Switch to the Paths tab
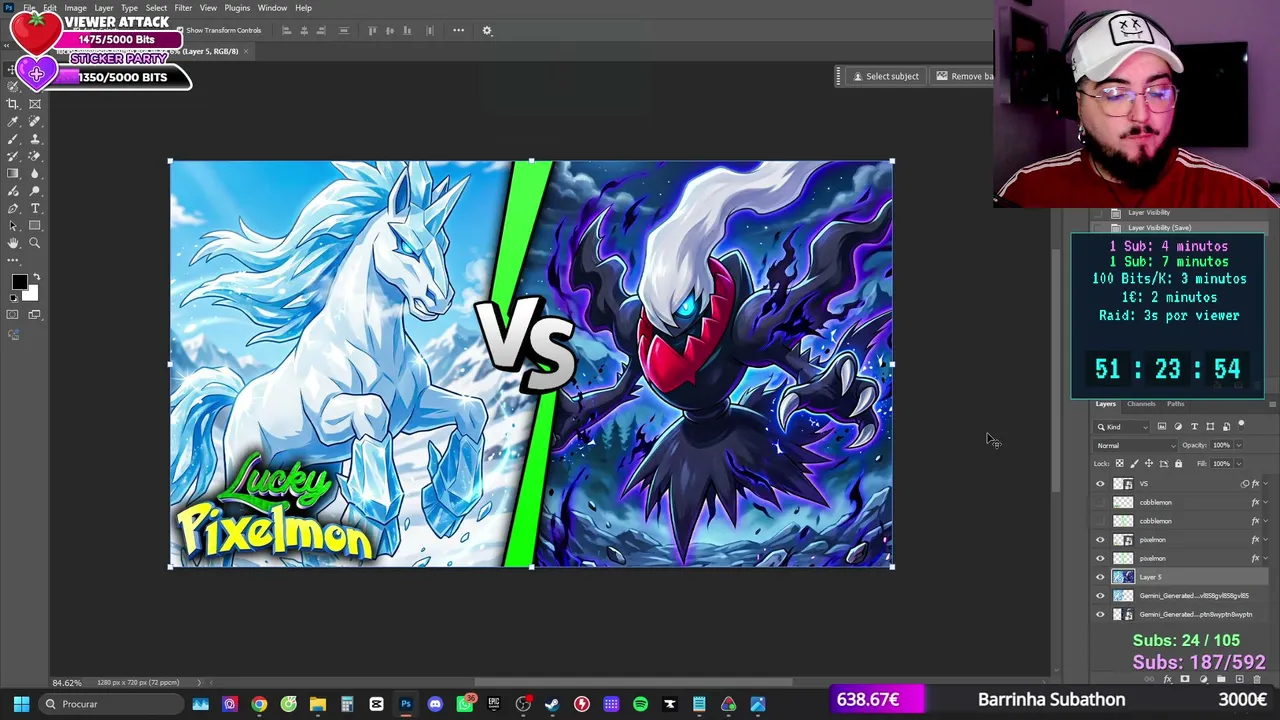 tap(1176, 404)
